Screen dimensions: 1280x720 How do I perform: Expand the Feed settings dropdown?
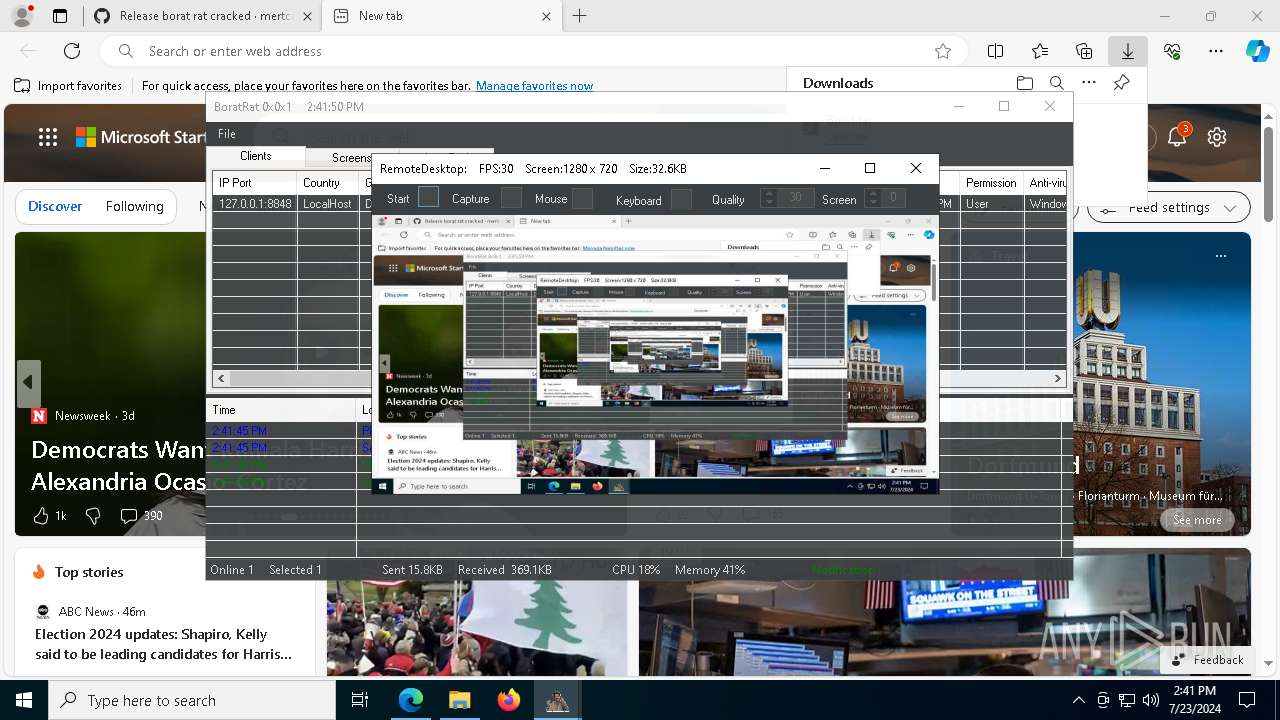pyautogui.click(x=1170, y=208)
